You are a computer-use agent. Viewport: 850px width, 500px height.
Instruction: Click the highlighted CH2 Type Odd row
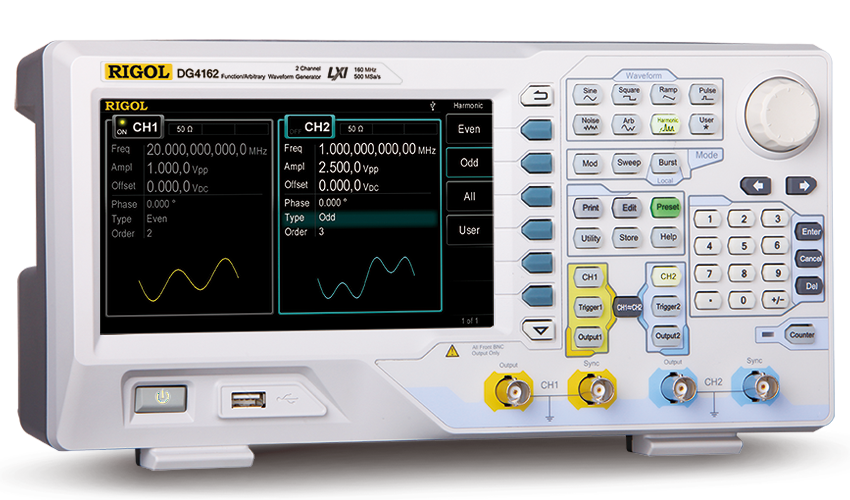[x=359, y=217]
